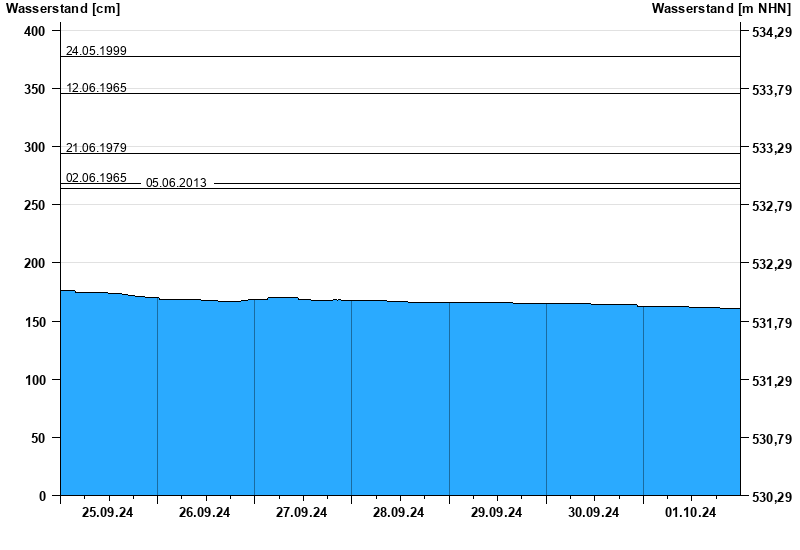
Task: Click the 28.09.24 date label
Action: 398,513
